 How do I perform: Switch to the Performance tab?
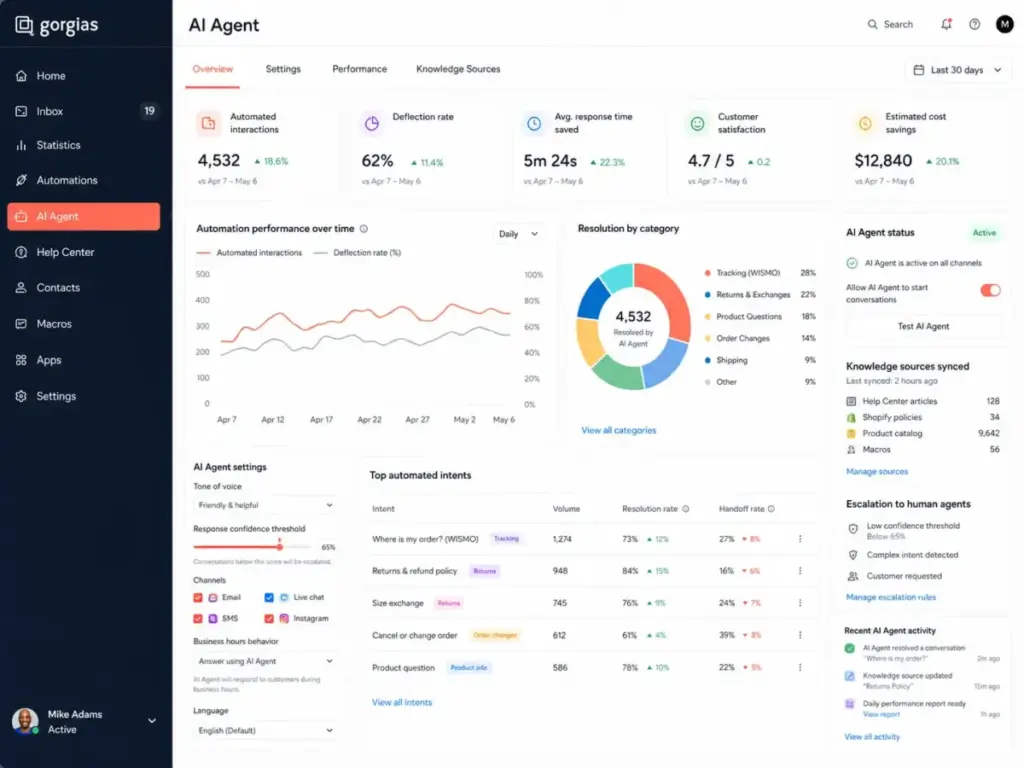coord(359,69)
